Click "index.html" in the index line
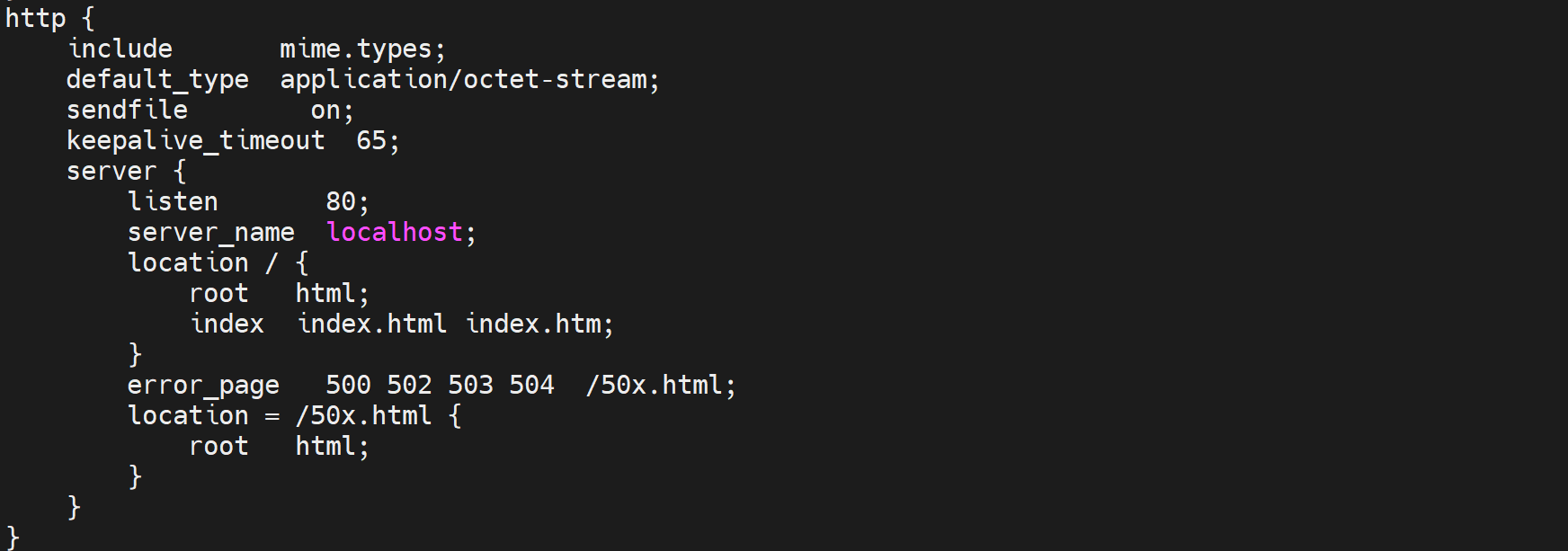This screenshot has width=1568, height=551. point(372,324)
